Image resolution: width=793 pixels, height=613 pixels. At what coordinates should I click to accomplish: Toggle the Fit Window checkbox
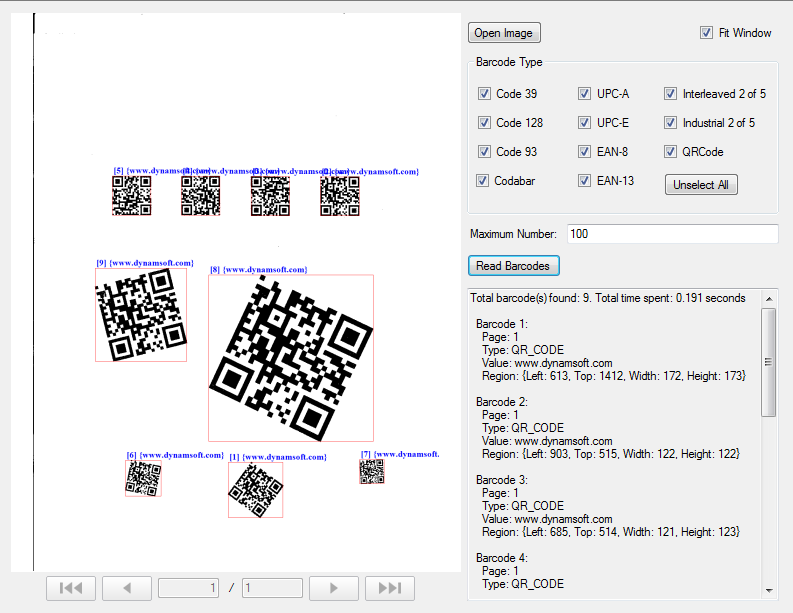707,33
